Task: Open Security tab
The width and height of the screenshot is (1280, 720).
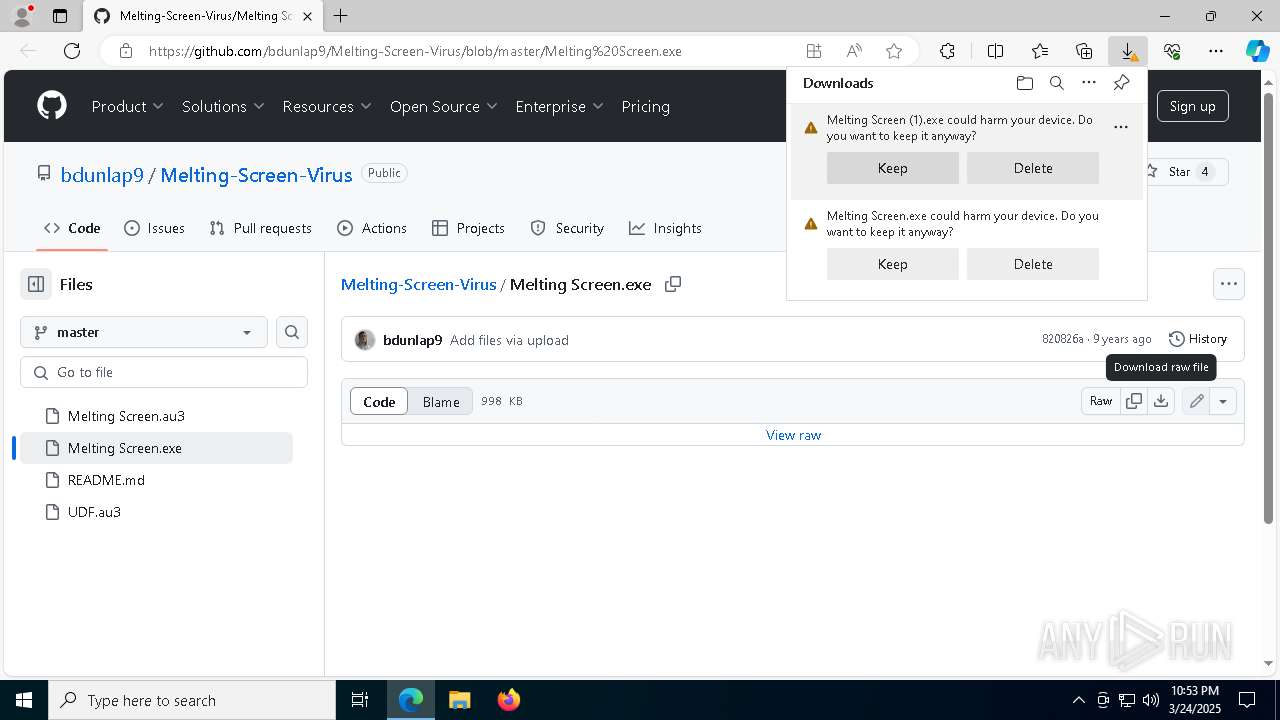Action: 567,228
